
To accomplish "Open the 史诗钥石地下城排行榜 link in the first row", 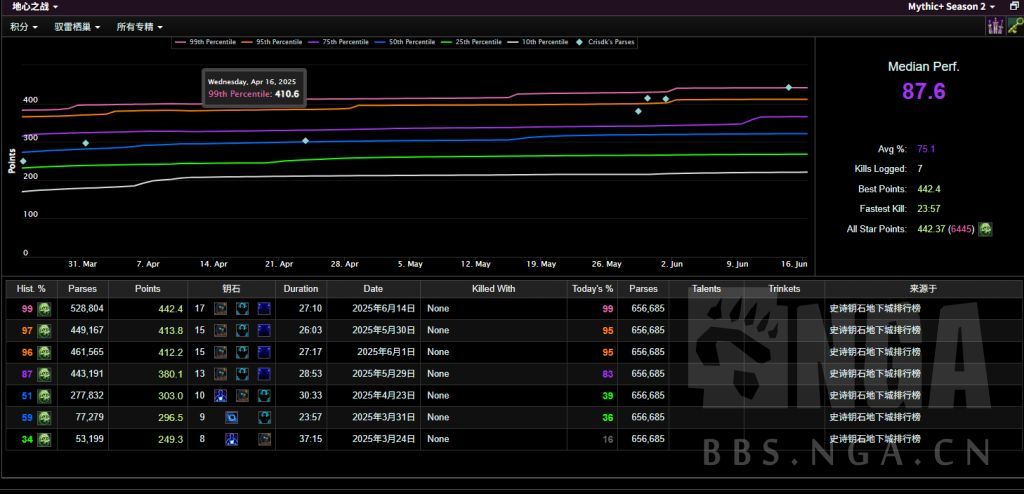I will coord(875,309).
